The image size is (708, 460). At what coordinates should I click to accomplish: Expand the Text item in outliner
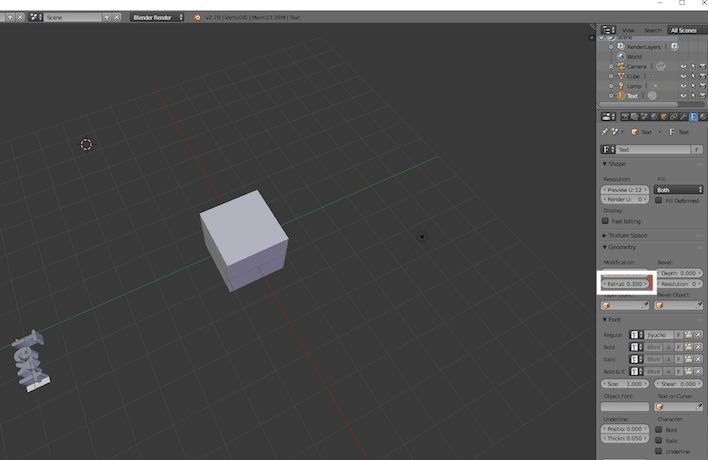coord(611,96)
